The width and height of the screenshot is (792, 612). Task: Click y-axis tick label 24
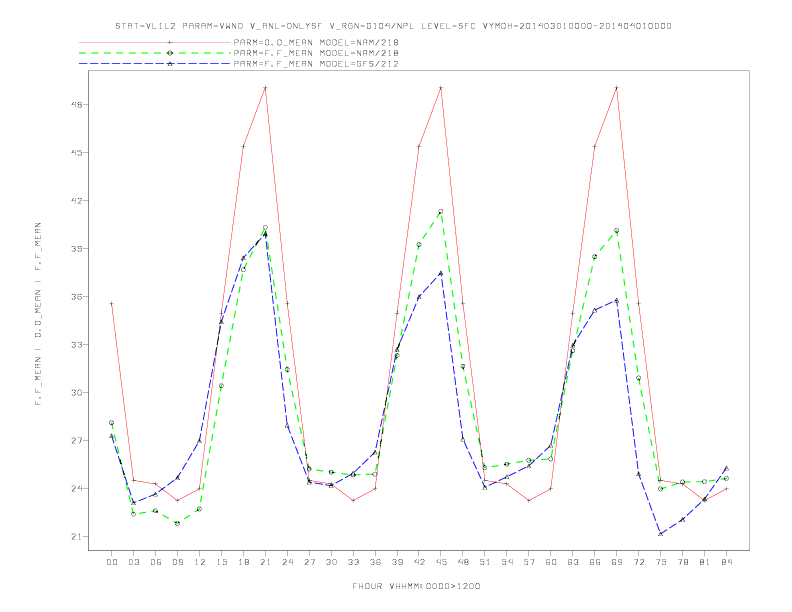(x=76, y=488)
